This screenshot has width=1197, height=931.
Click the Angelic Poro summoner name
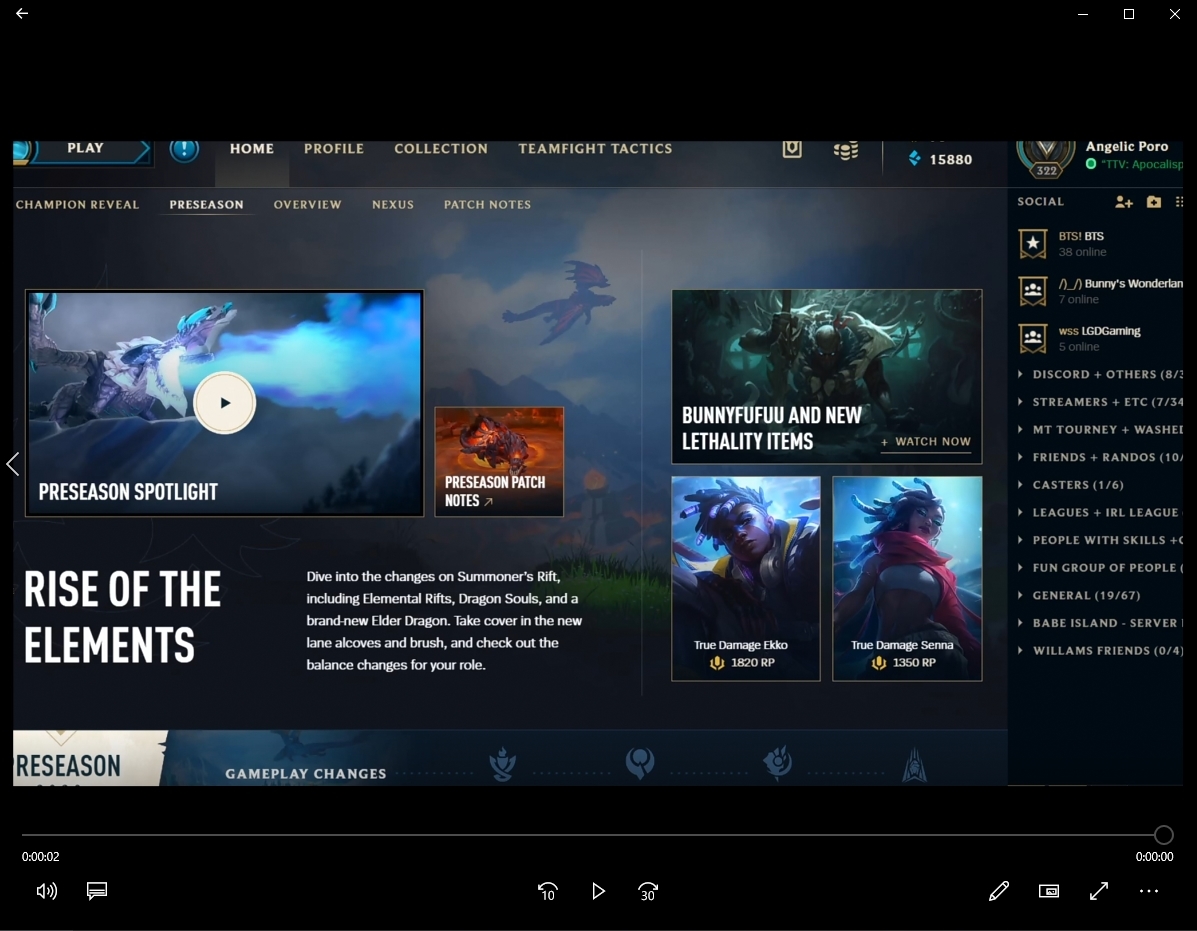(x=1127, y=147)
